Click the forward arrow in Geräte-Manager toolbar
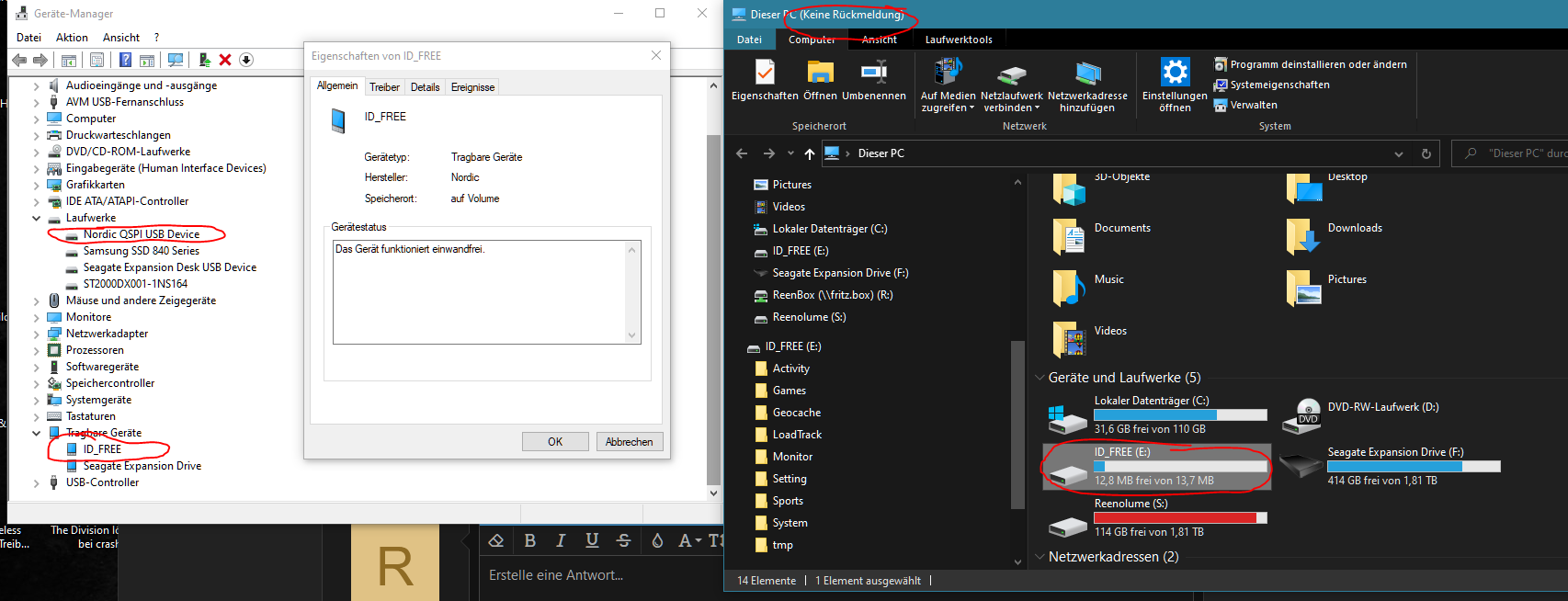 click(x=40, y=60)
